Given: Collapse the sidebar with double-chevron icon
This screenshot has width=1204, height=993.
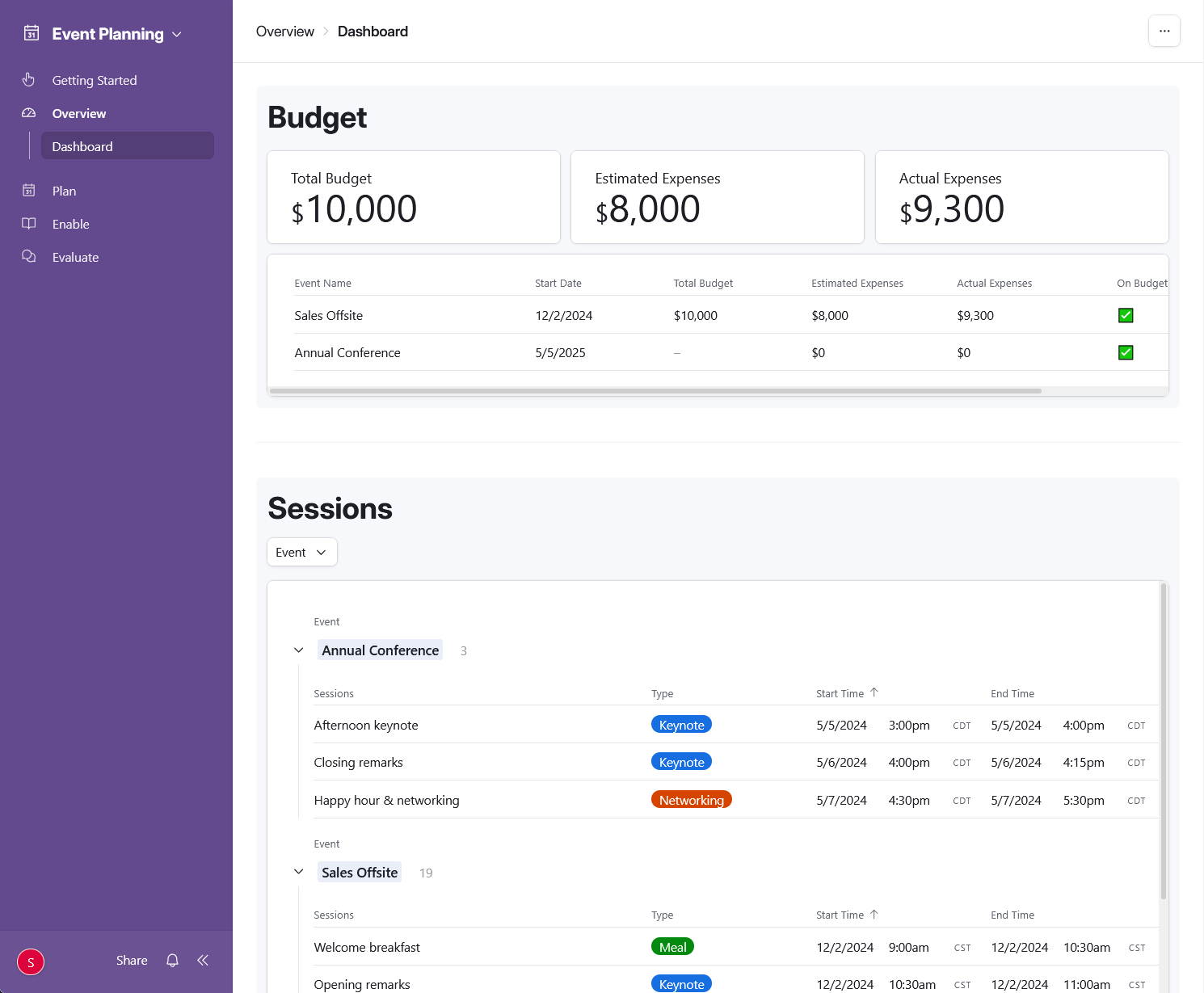Looking at the screenshot, I should (203, 960).
